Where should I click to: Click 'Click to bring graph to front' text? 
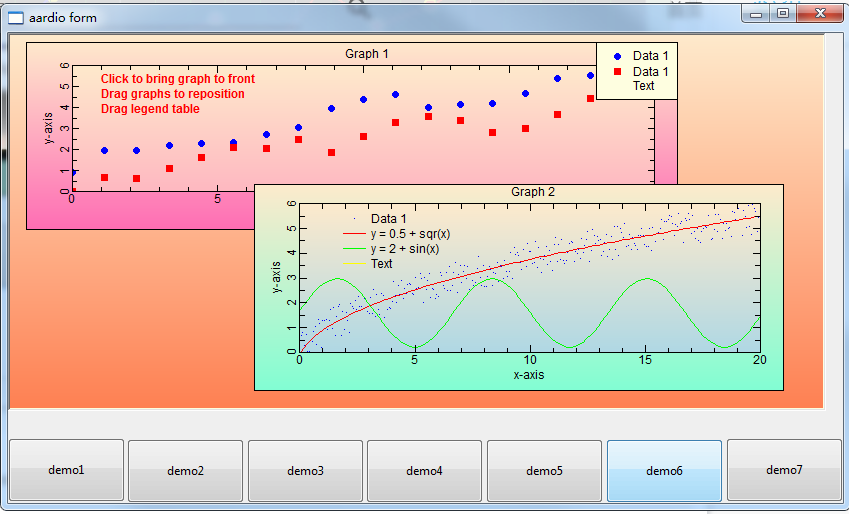[x=178, y=79]
